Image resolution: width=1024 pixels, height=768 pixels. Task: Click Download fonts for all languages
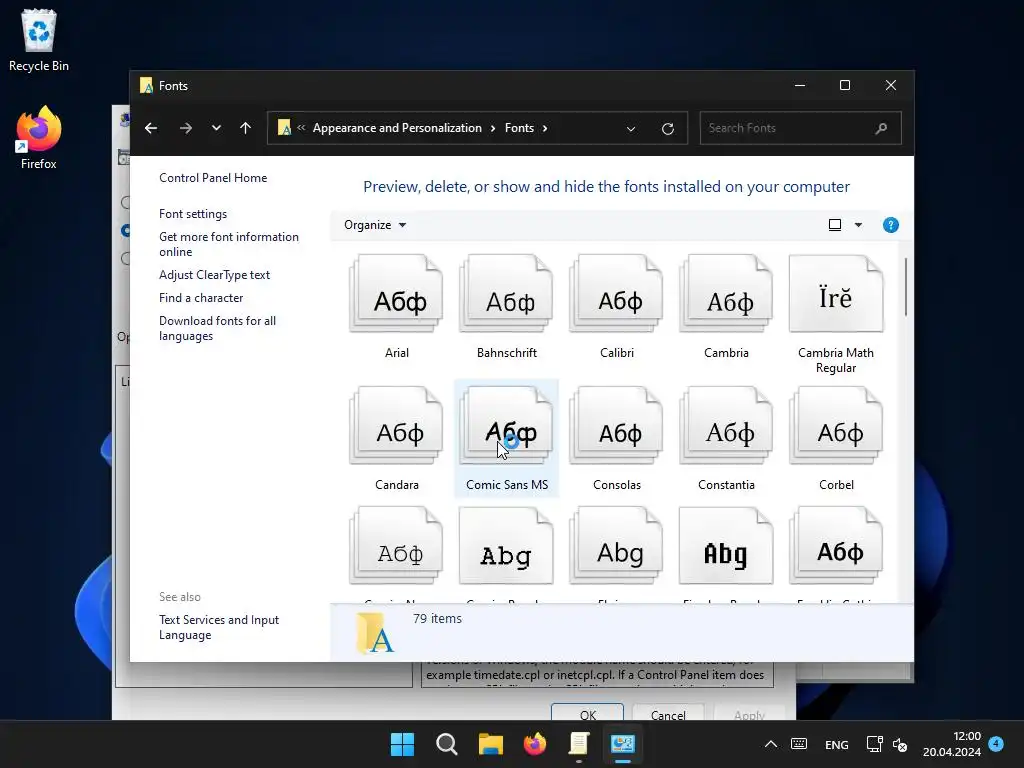(x=217, y=328)
